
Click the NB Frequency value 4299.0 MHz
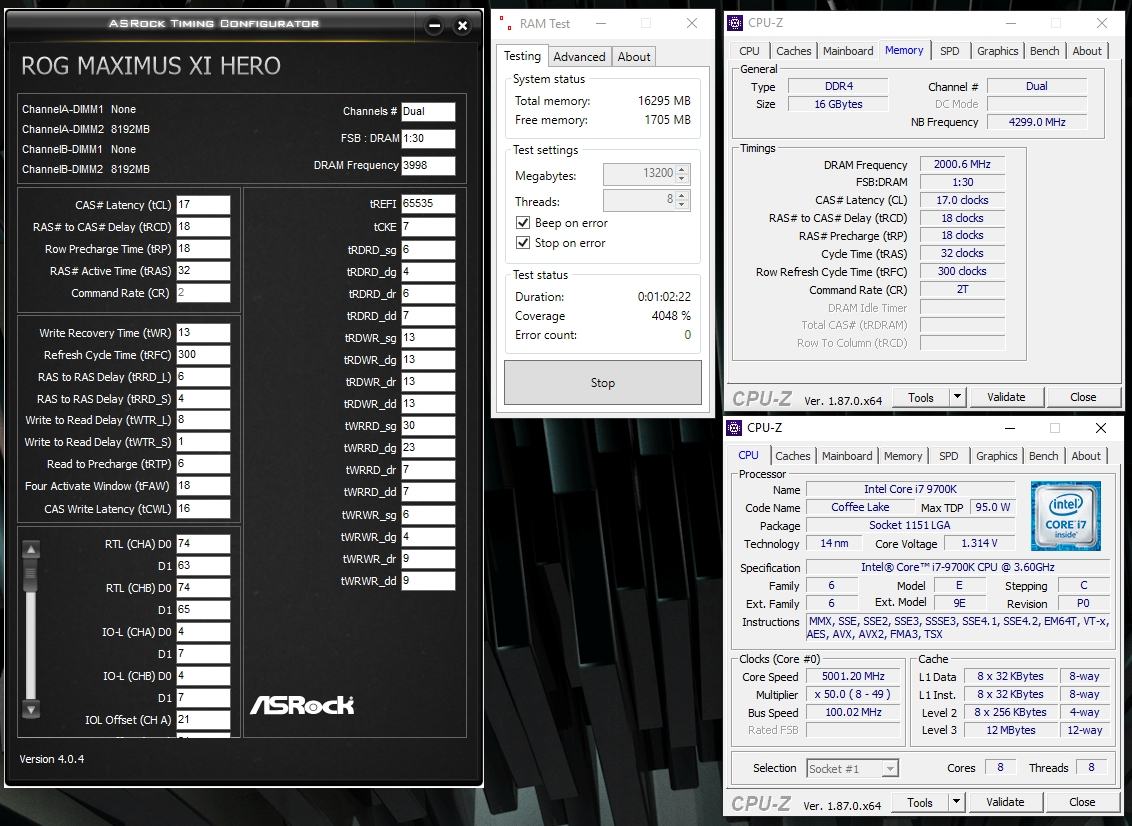click(x=1037, y=122)
